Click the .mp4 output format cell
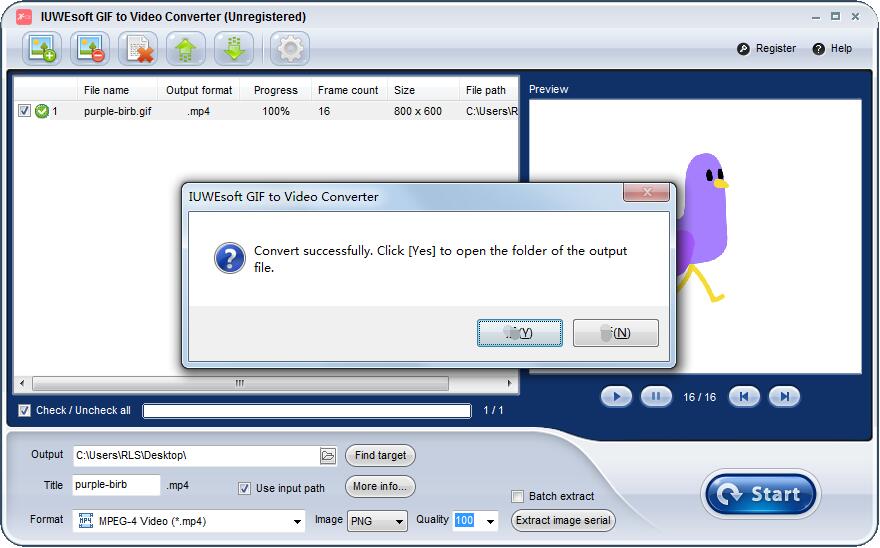 tap(199, 111)
